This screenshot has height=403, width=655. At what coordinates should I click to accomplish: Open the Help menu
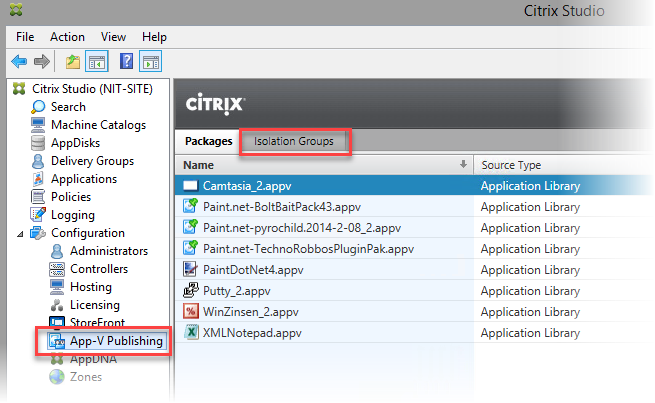pyautogui.click(x=154, y=37)
